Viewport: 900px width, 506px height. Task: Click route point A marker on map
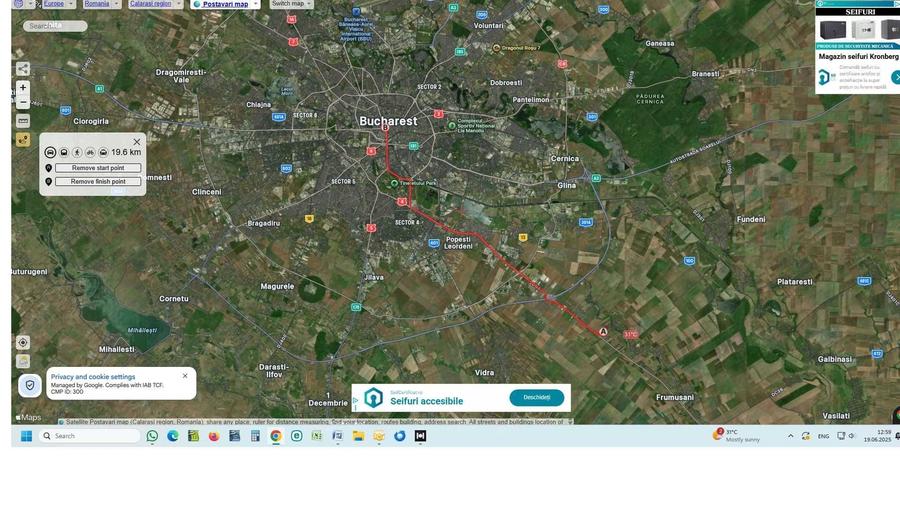(x=603, y=332)
